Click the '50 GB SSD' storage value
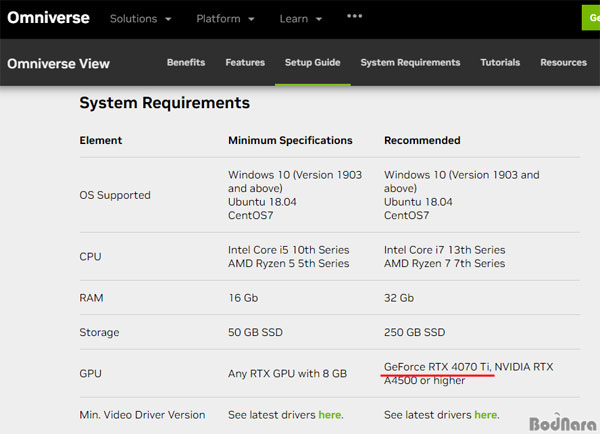The image size is (600, 434). tap(255, 332)
